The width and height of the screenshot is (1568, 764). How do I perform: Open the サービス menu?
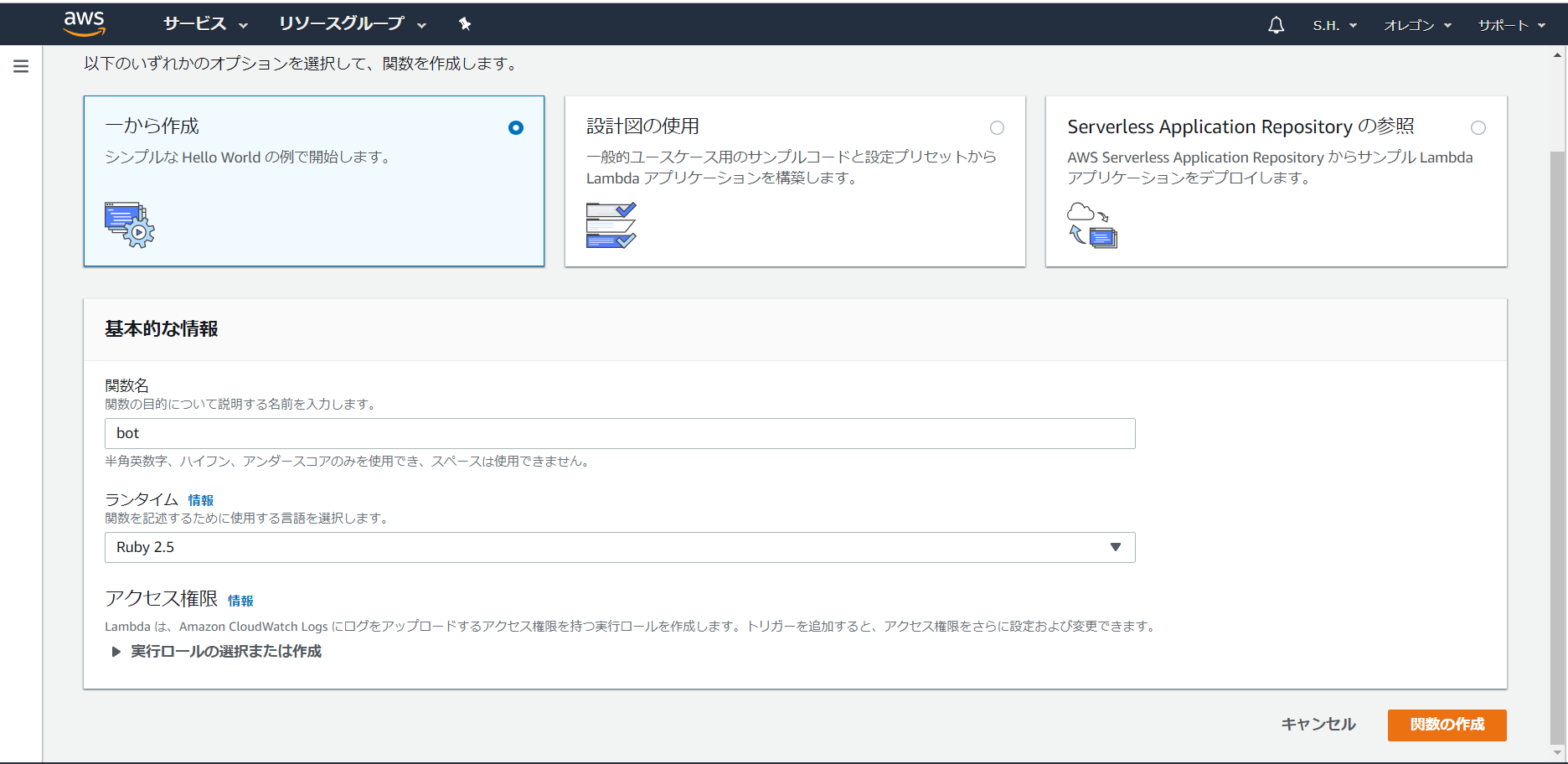(x=205, y=24)
